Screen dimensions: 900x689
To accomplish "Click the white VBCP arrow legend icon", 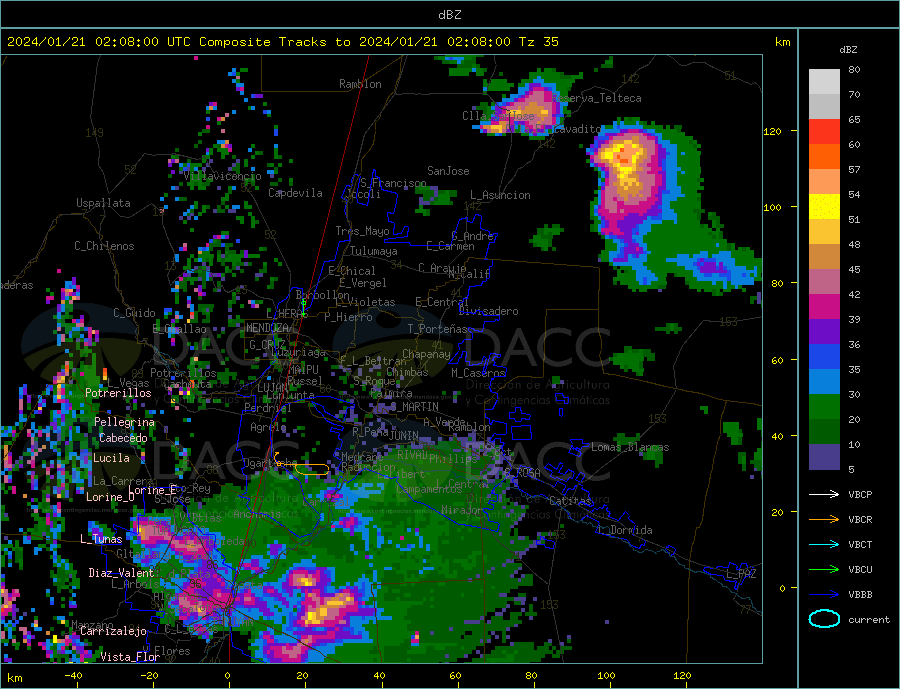I will pos(824,494).
